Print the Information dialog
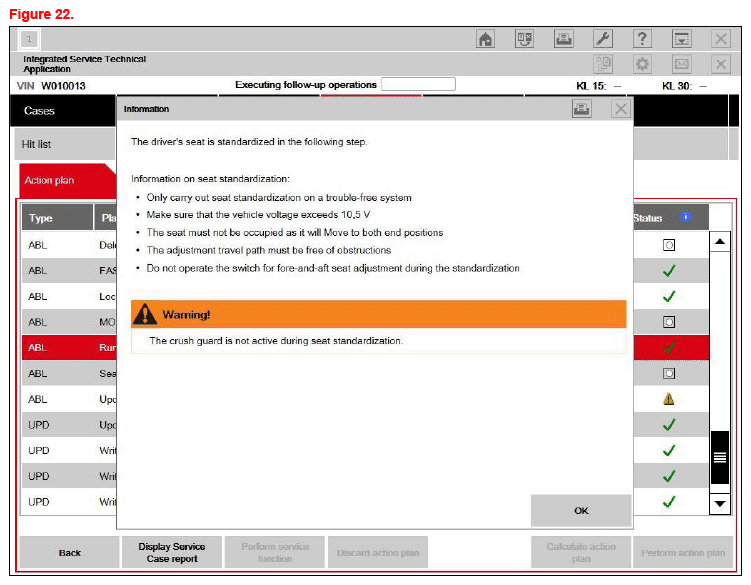This screenshot has width=751, height=585. 582,109
